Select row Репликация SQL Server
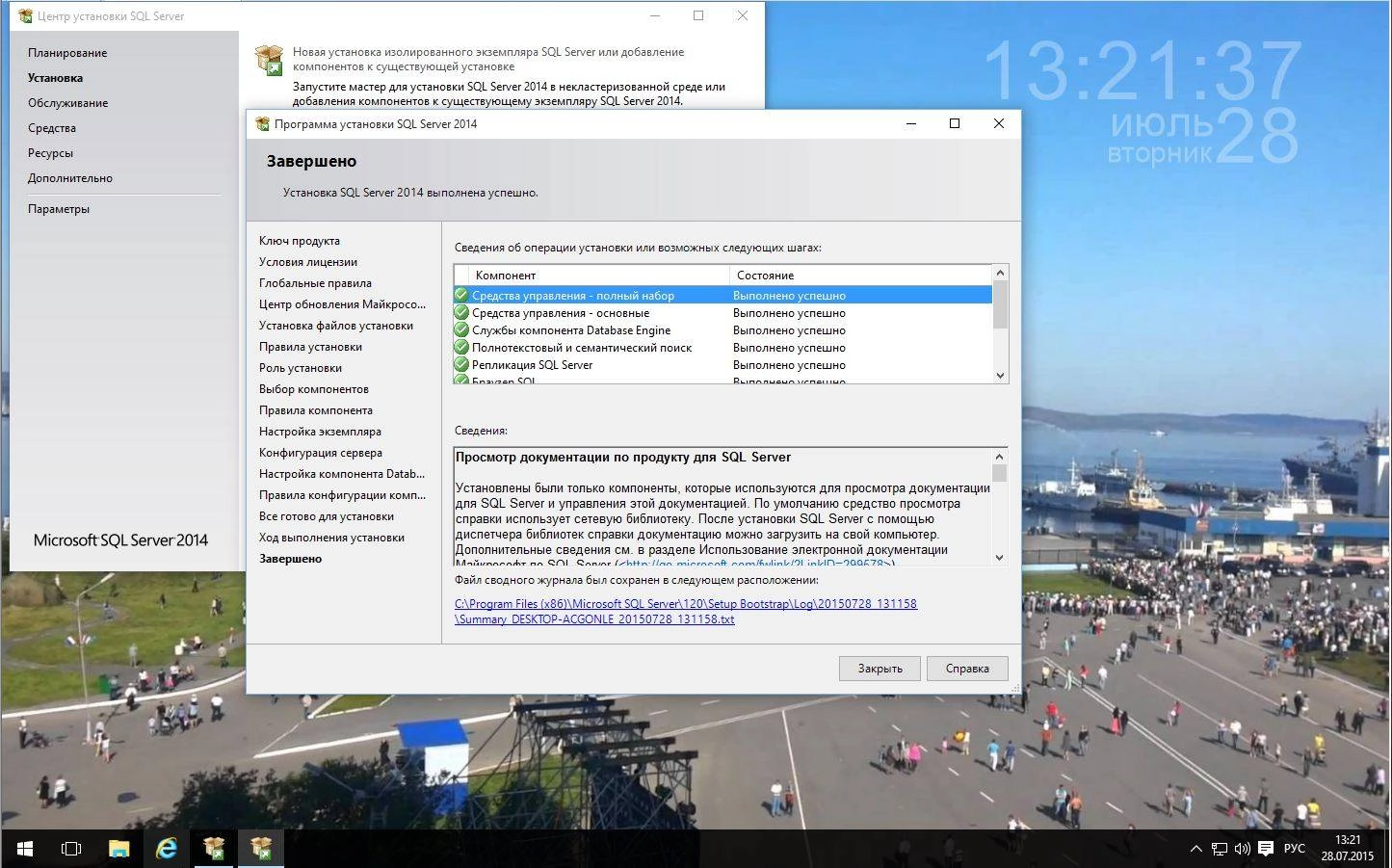This screenshot has width=1392, height=868. coord(722,365)
